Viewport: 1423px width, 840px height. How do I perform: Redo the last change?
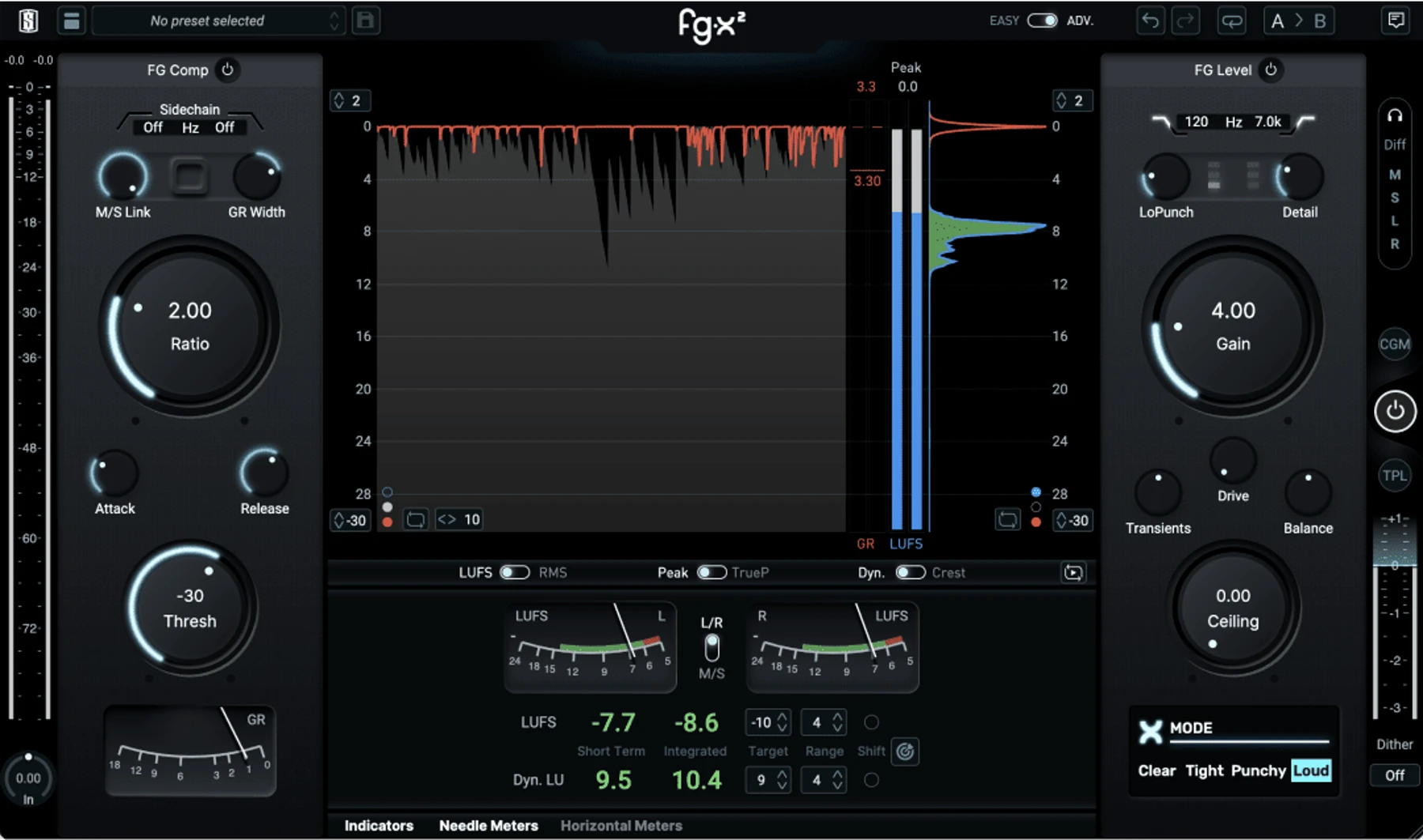click(1185, 21)
